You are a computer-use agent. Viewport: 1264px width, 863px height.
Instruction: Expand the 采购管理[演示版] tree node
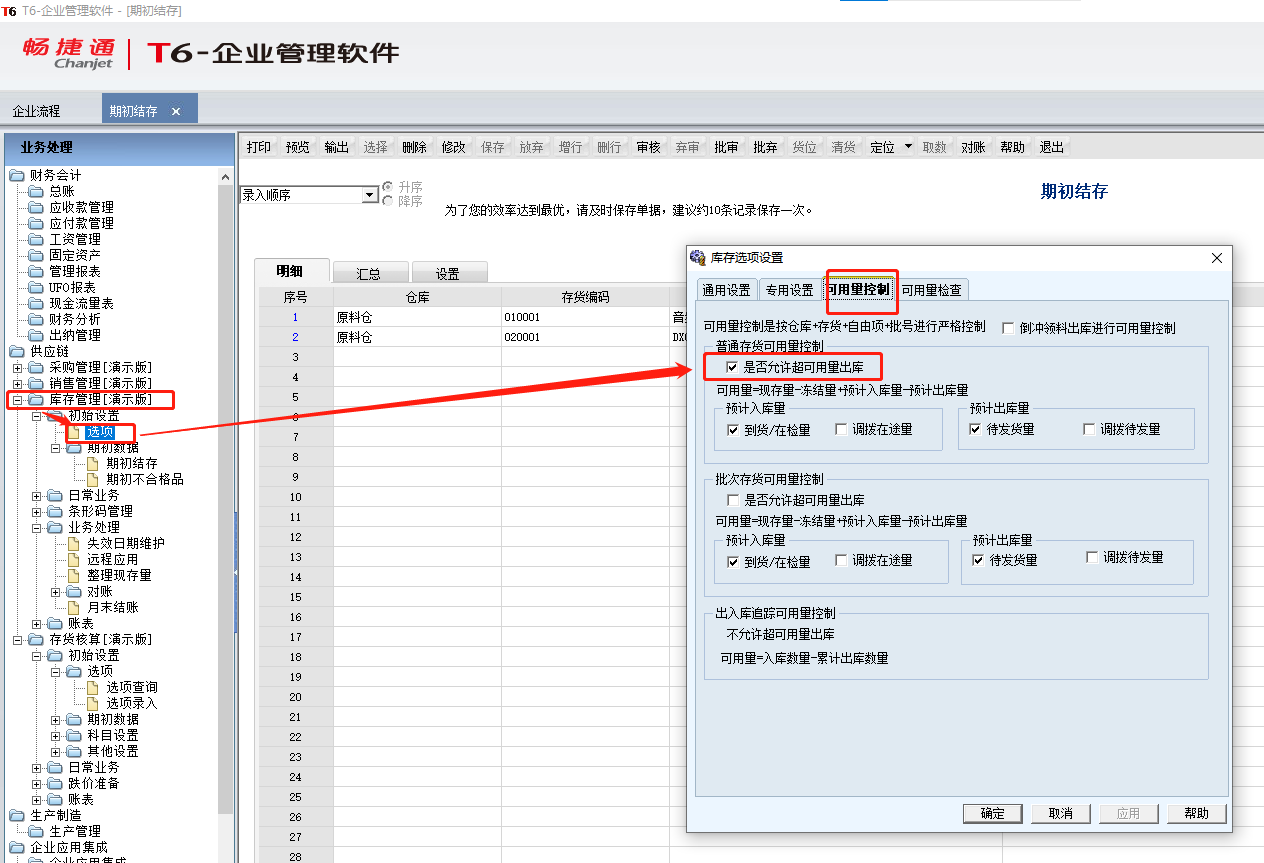click(x=17, y=367)
